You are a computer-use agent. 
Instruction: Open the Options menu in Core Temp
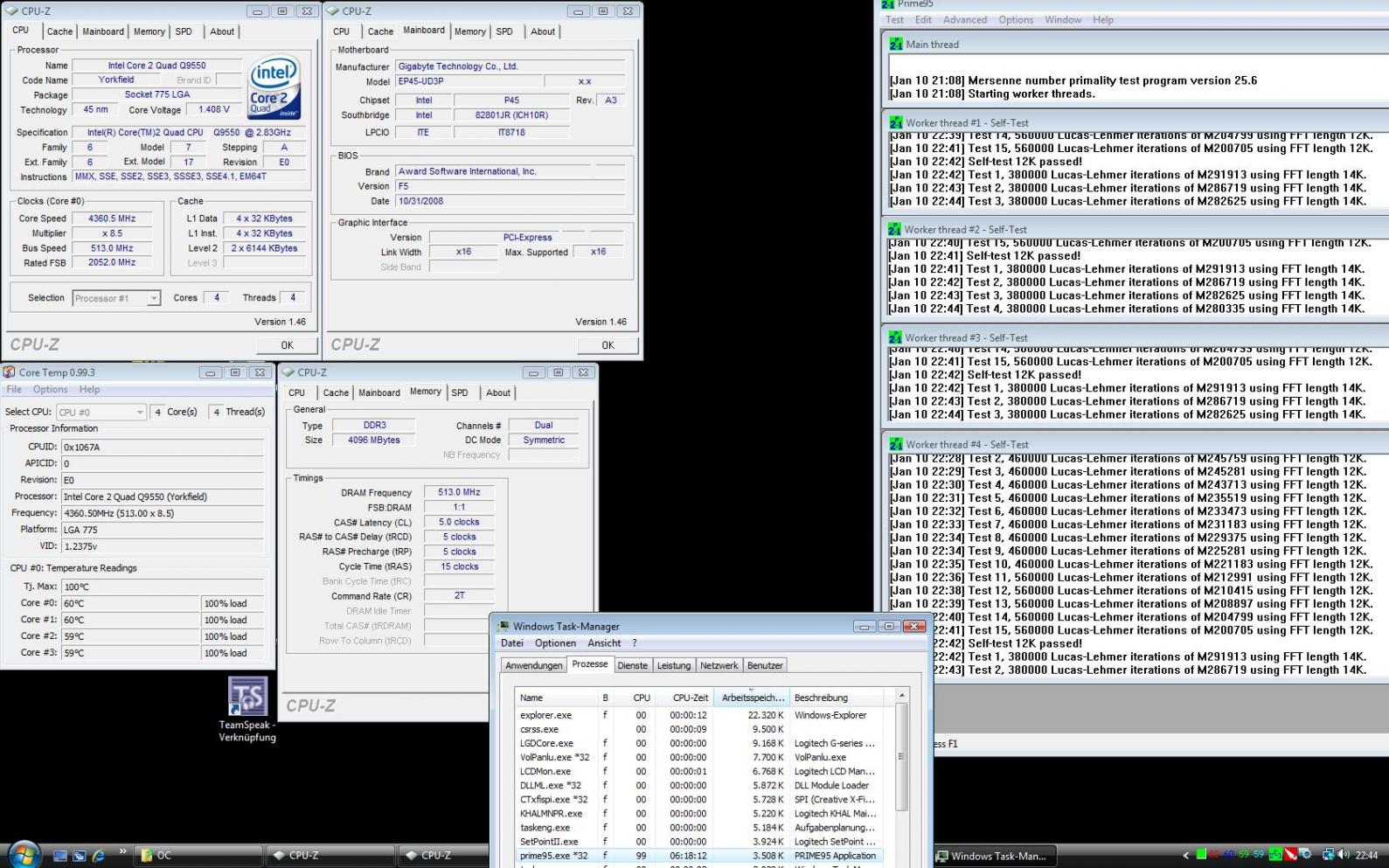coord(50,389)
